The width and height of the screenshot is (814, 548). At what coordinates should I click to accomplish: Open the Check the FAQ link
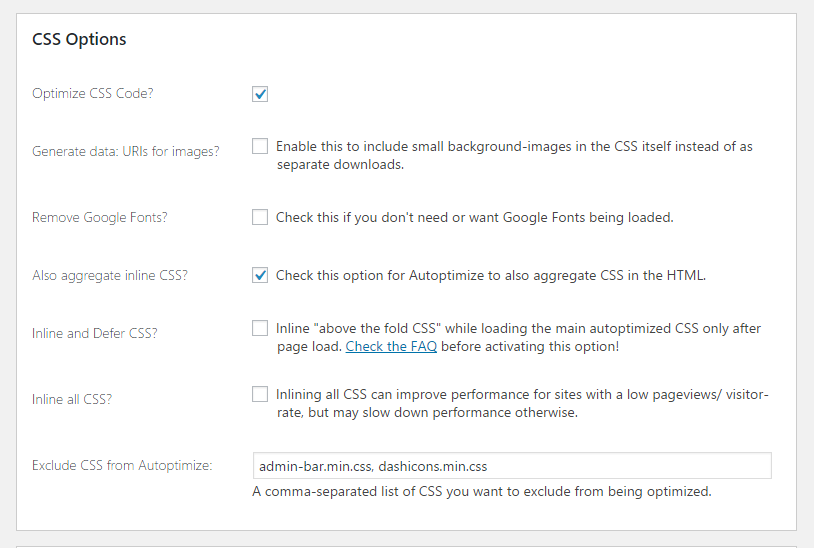391,347
